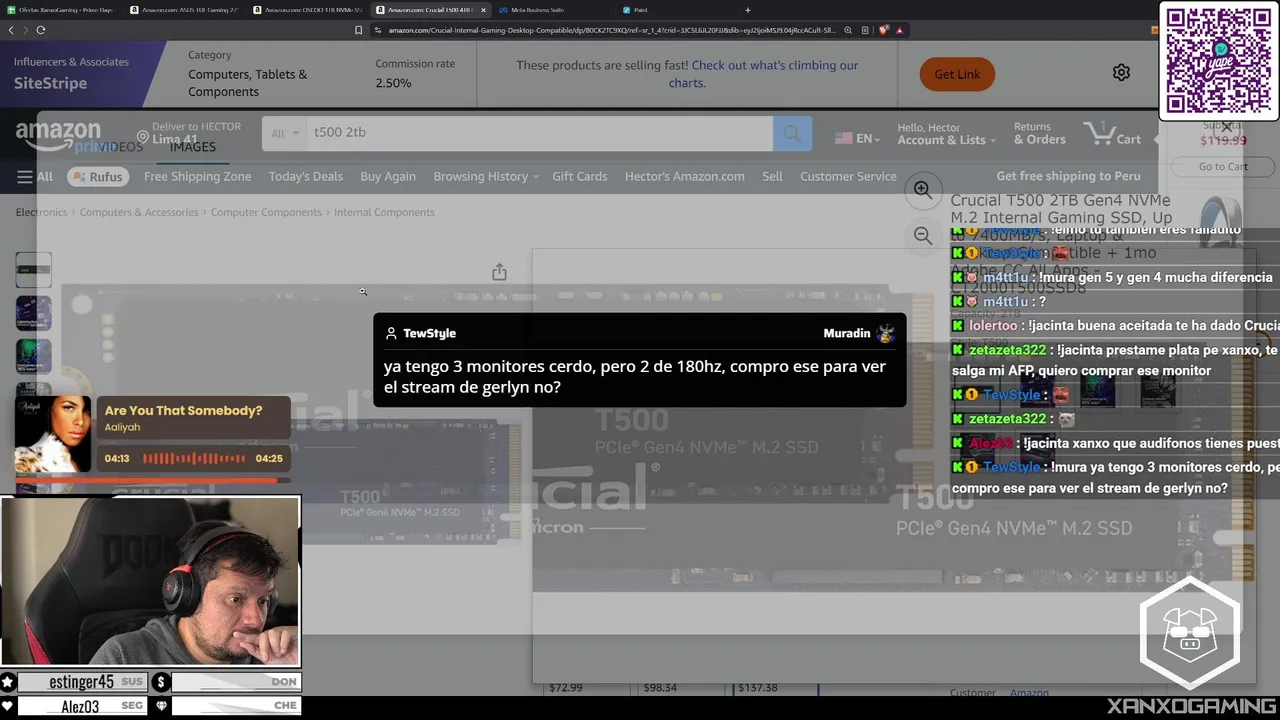The height and width of the screenshot is (720, 1280).
Task: Select the IMAGES tab in viewer
Action: point(192,147)
